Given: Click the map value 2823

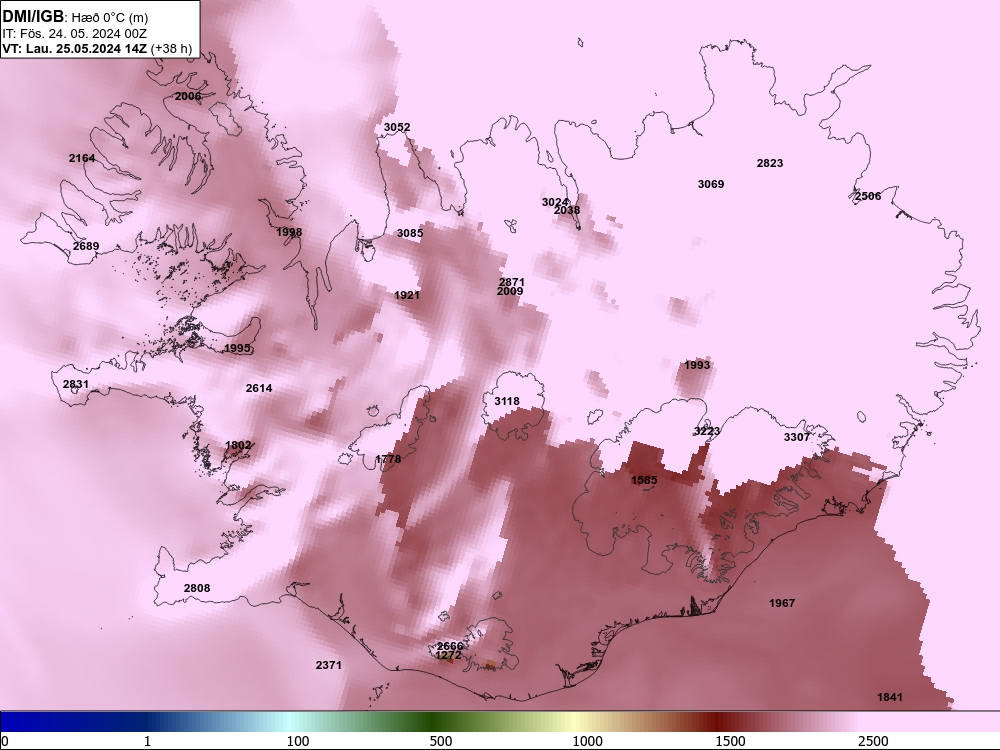Looking at the screenshot, I should pyautogui.click(x=770, y=163).
